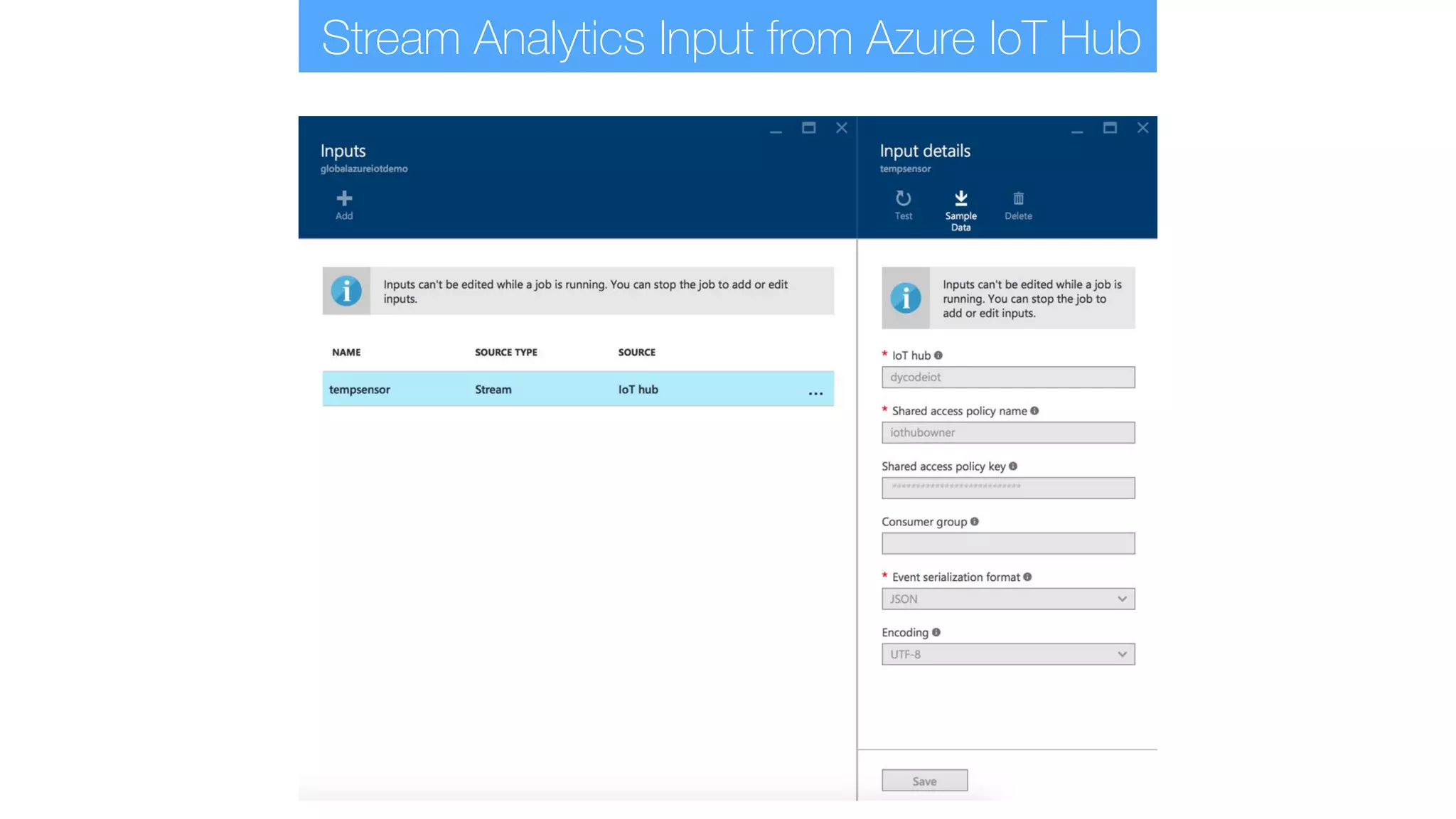The height and width of the screenshot is (819, 1456).
Task: Click the Shared access policy key field
Action: tap(1008, 488)
